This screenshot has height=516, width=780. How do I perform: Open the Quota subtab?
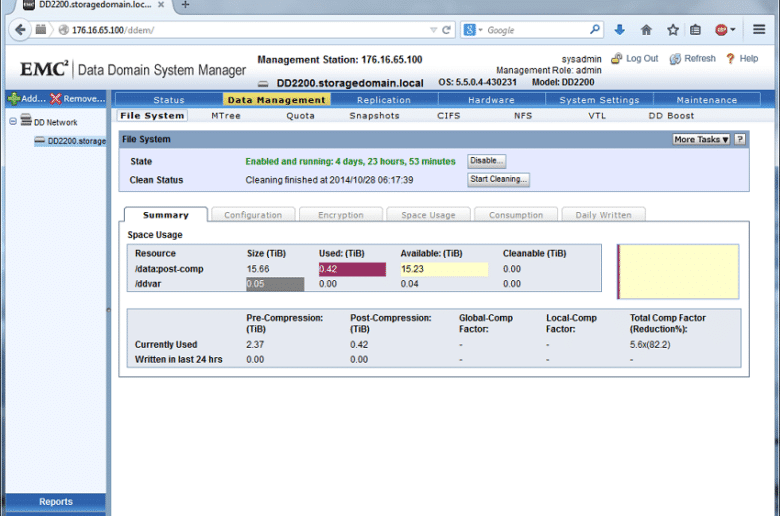tap(300, 115)
